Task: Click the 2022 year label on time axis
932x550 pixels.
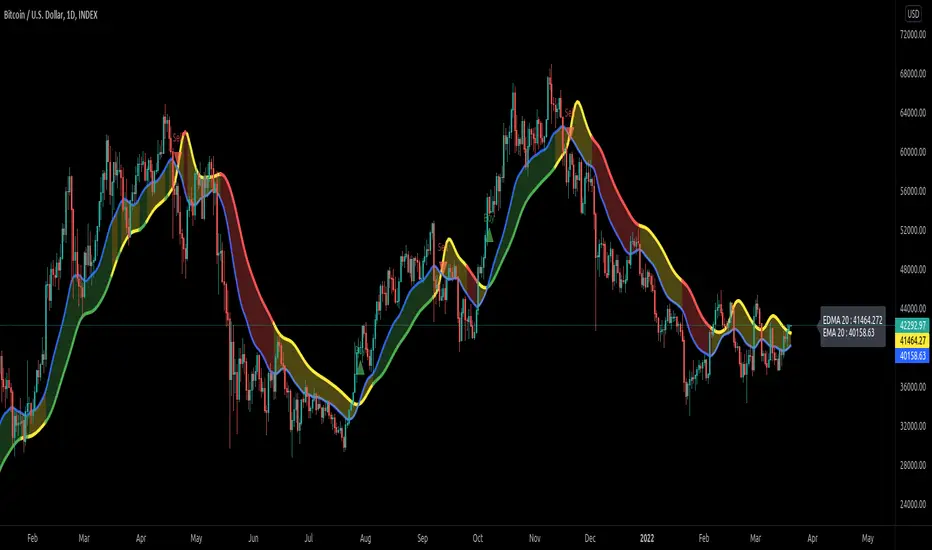Action: [x=647, y=538]
